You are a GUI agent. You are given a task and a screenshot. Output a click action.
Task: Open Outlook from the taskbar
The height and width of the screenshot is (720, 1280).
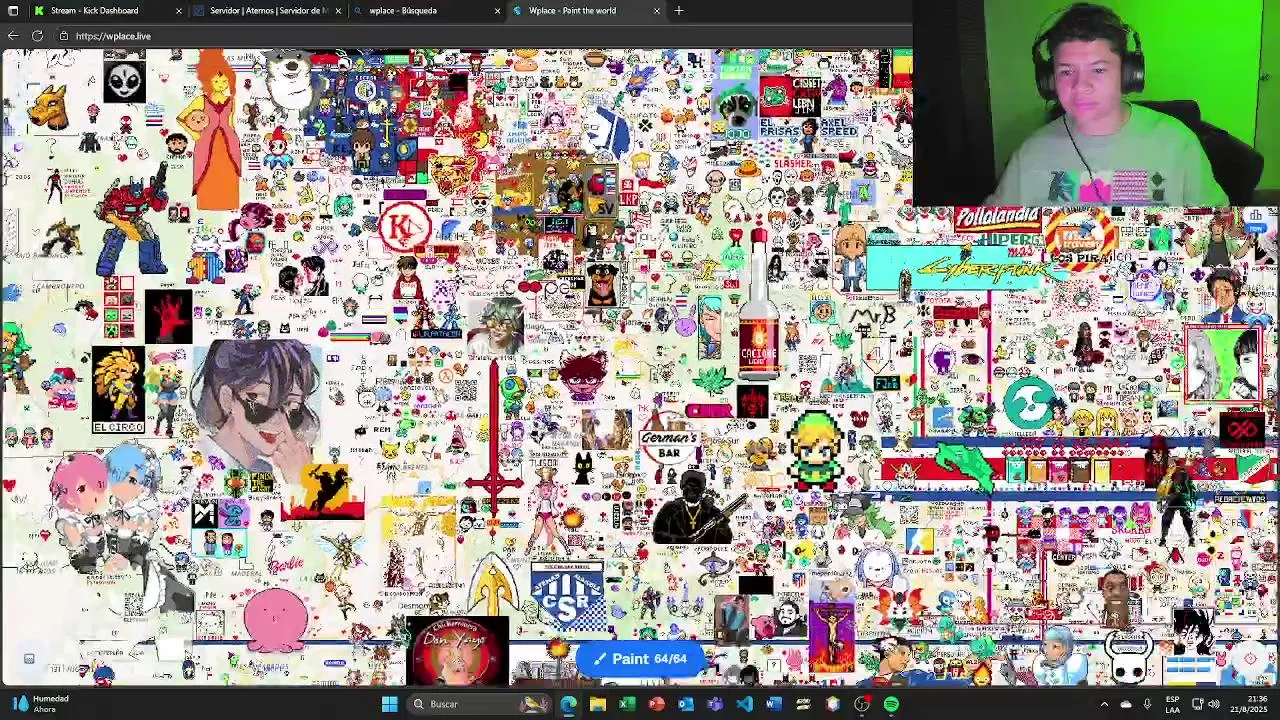(x=686, y=704)
